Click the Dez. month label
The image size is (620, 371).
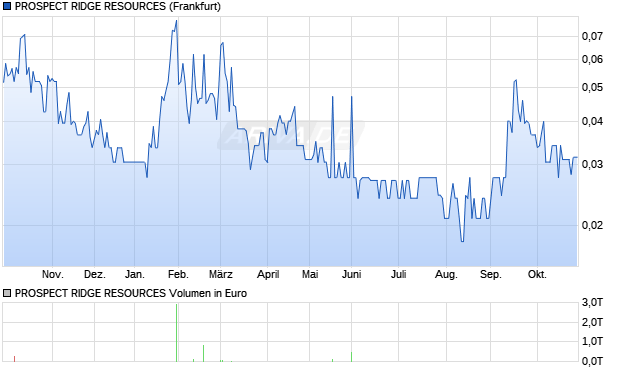point(95,274)
